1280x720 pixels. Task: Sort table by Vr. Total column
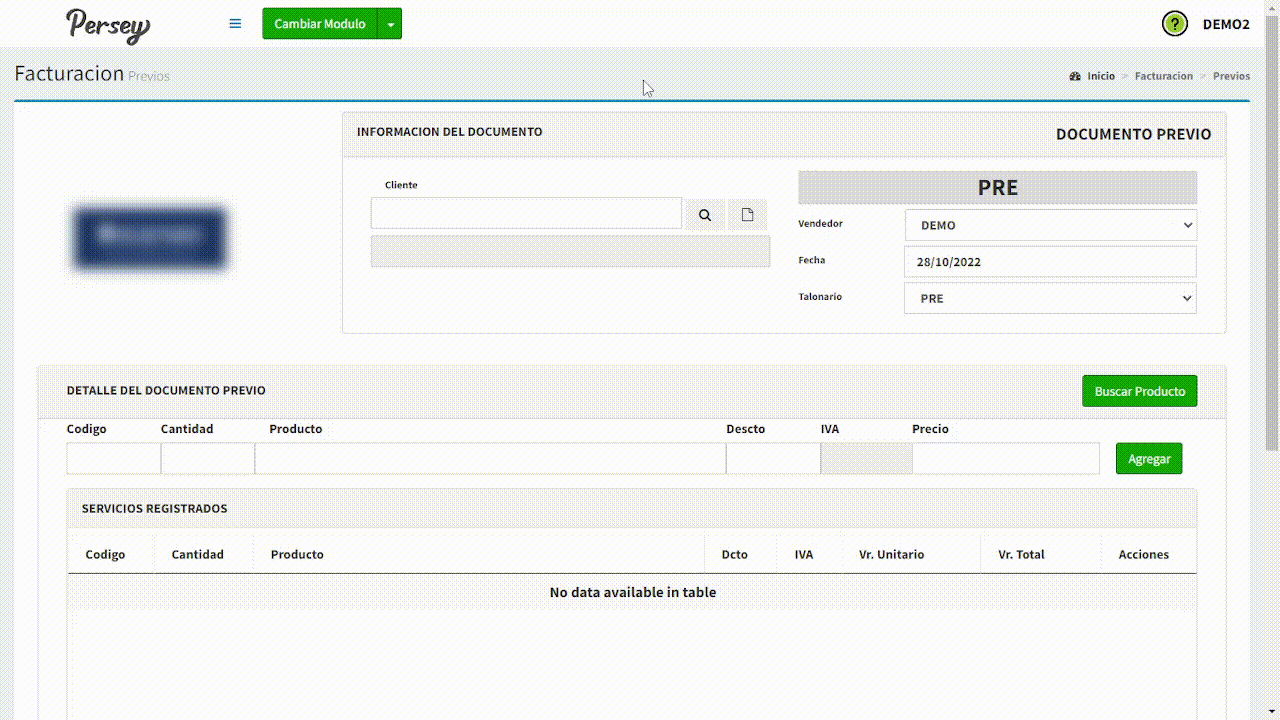click(1021, 554)
